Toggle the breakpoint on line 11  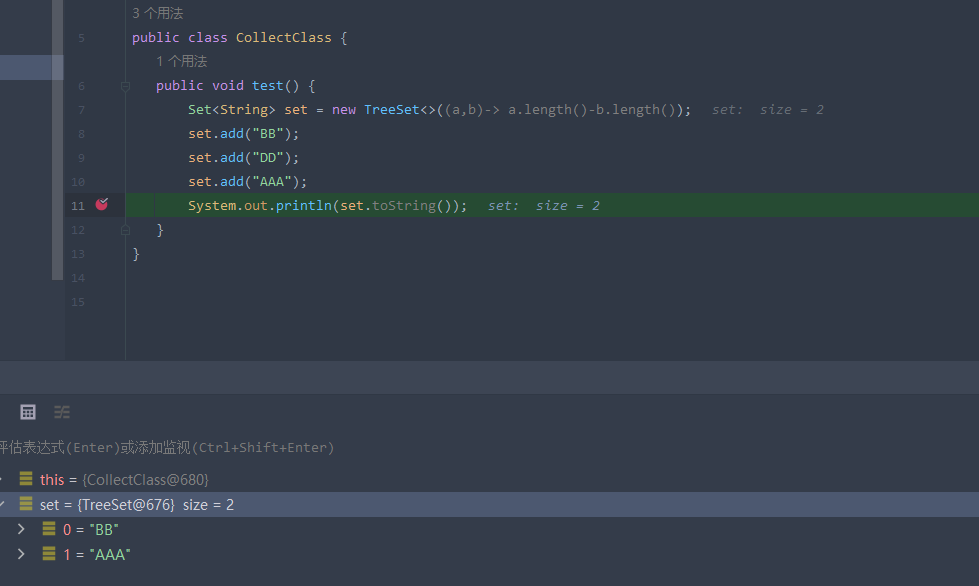(101, 205)
